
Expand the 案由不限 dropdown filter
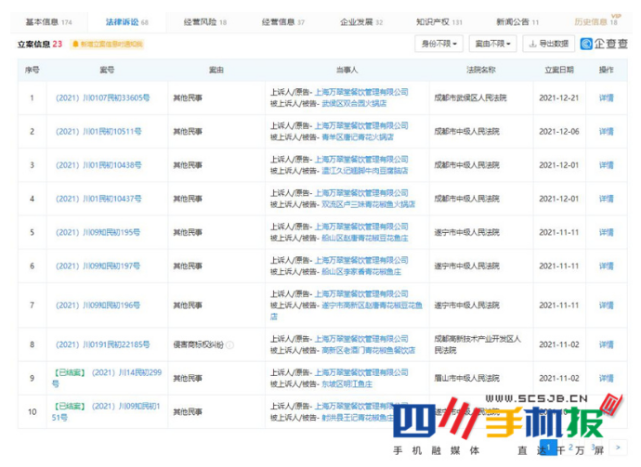493,44
